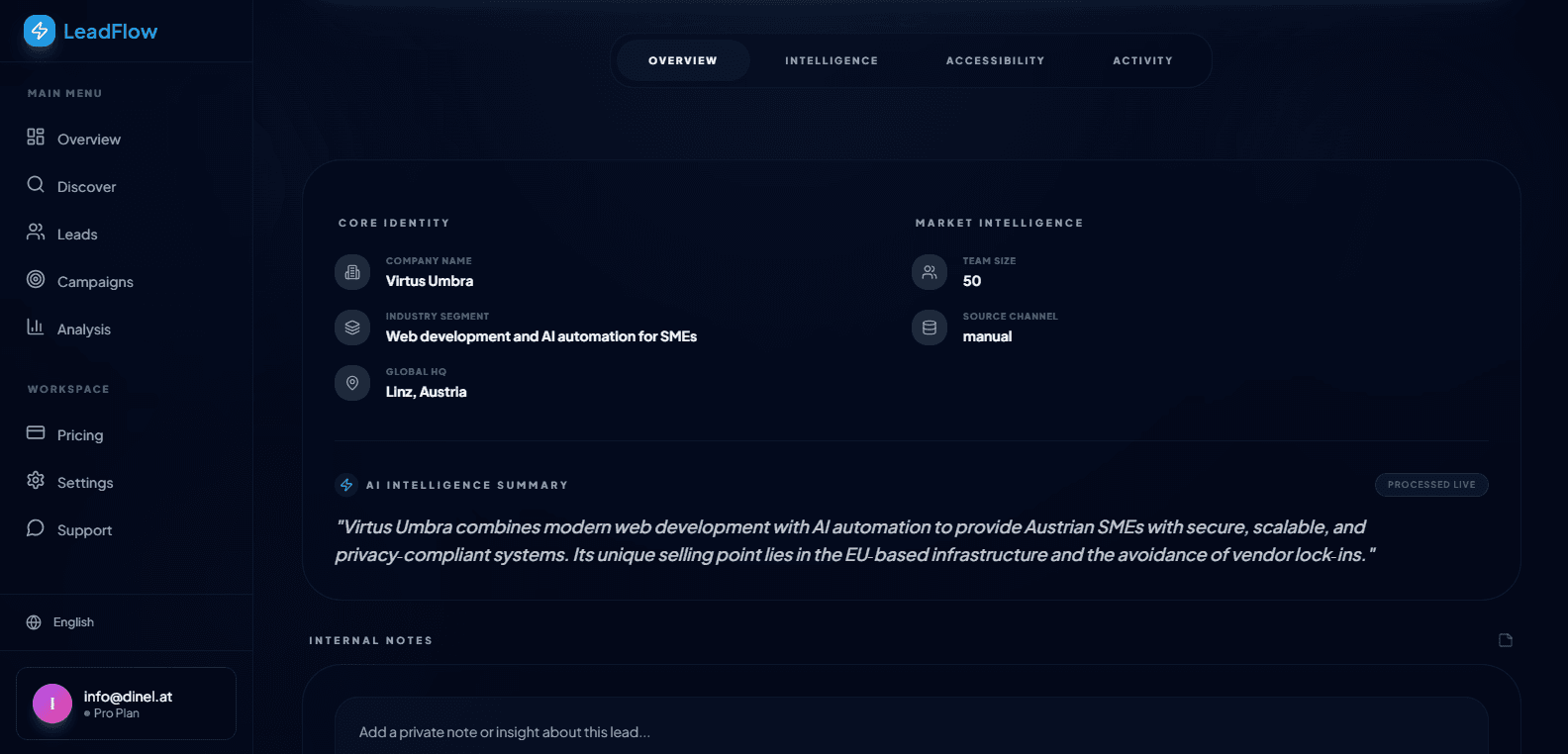
Task: Click the Support chat bubble icon
Action: point(36,528)
